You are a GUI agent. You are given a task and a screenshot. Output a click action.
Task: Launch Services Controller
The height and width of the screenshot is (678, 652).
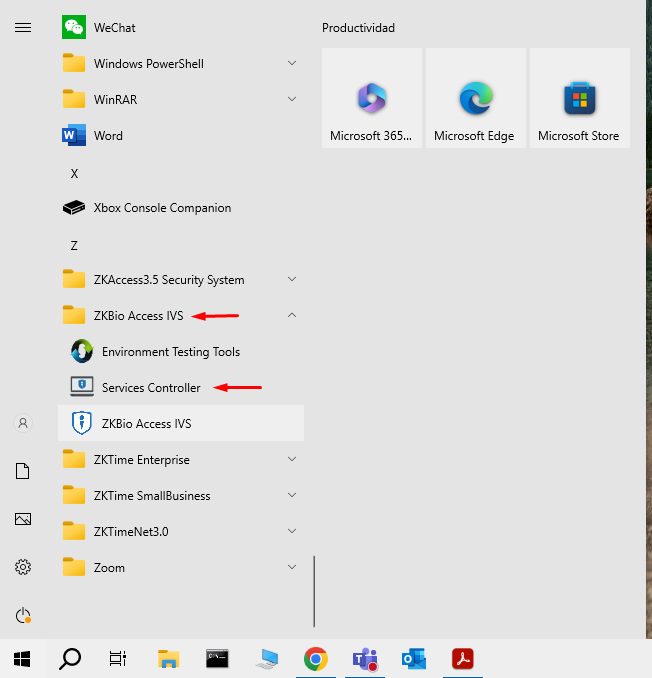181,387
